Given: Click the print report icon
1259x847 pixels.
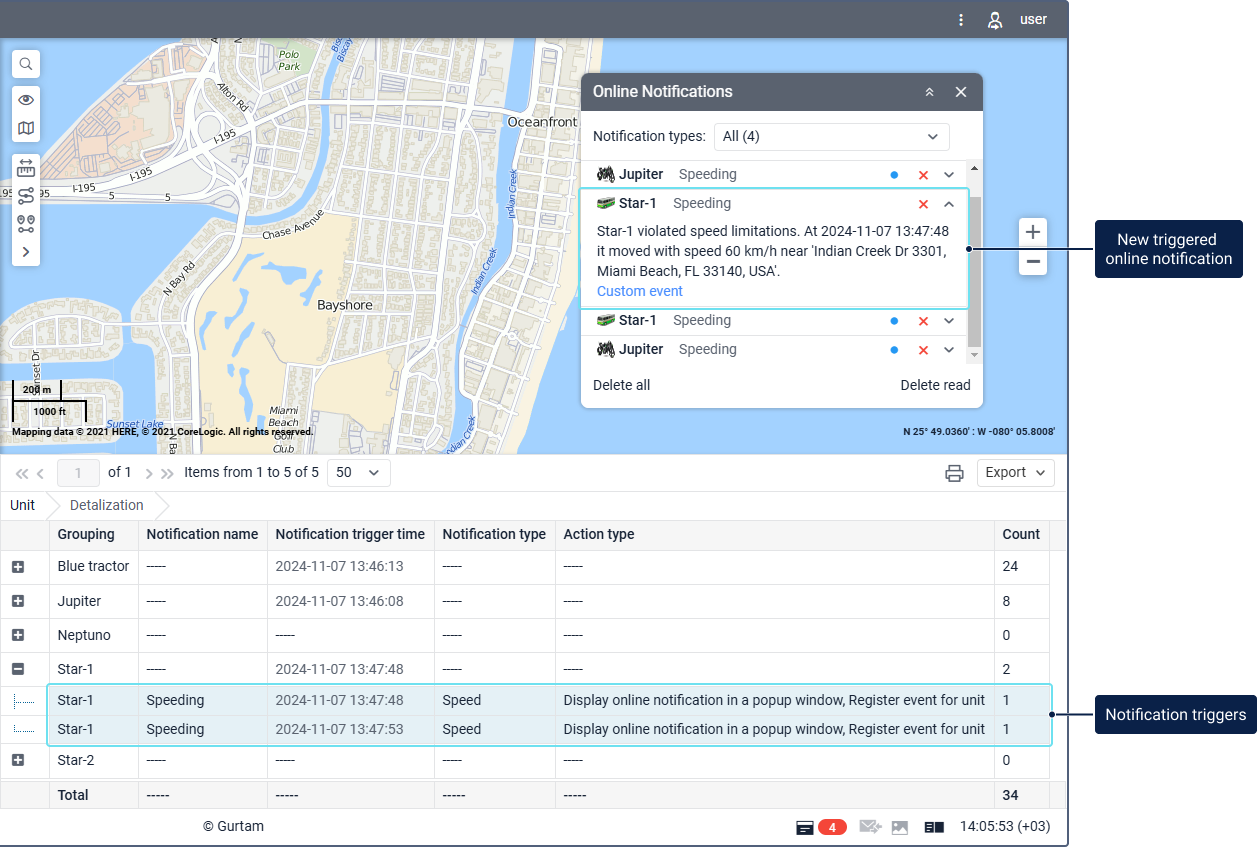Looking at the screenshot, I should pyautogui.click(x=954, y=473).
